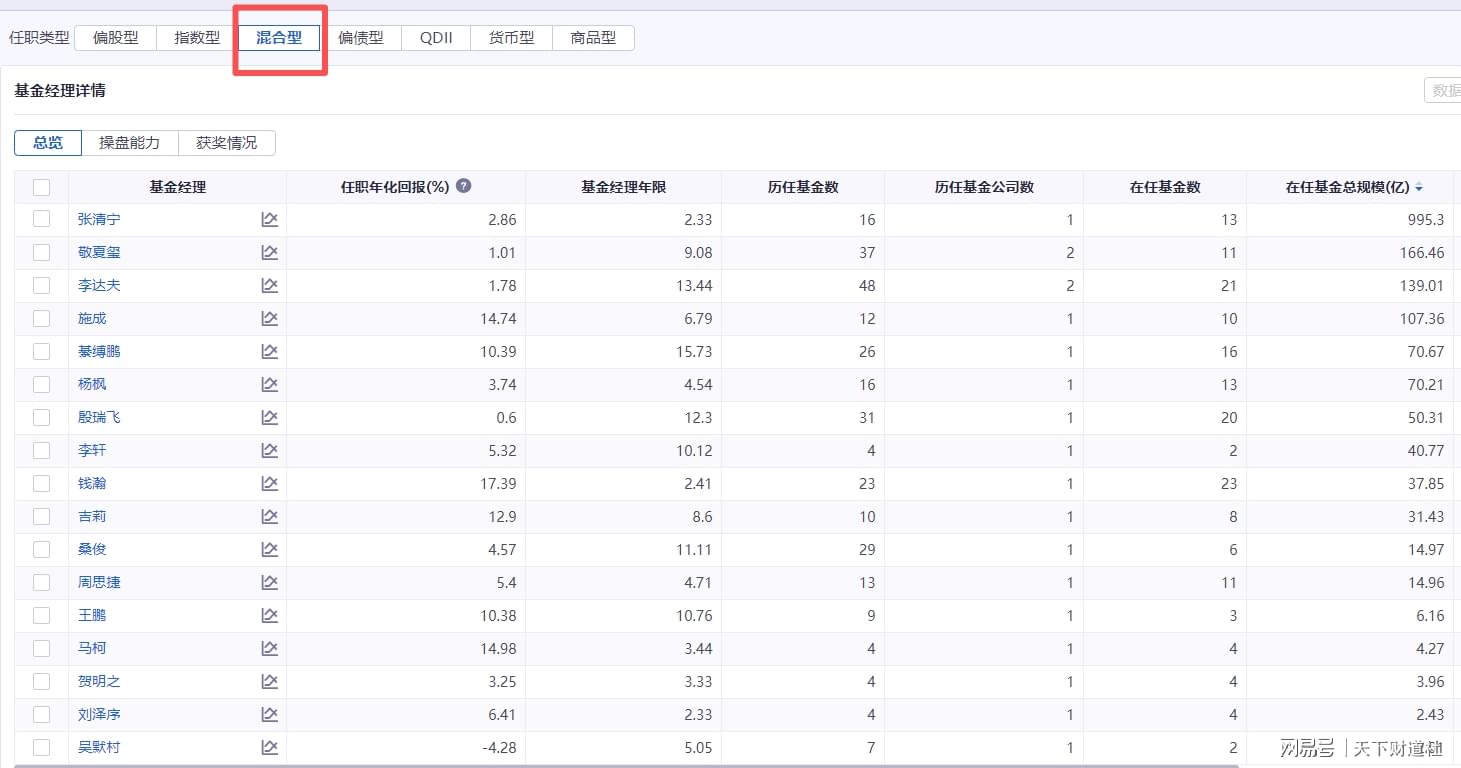Viewport: 1461px width, 768px height.
Task: Open the 操盘能力 tab
Action: pos(129,143)
